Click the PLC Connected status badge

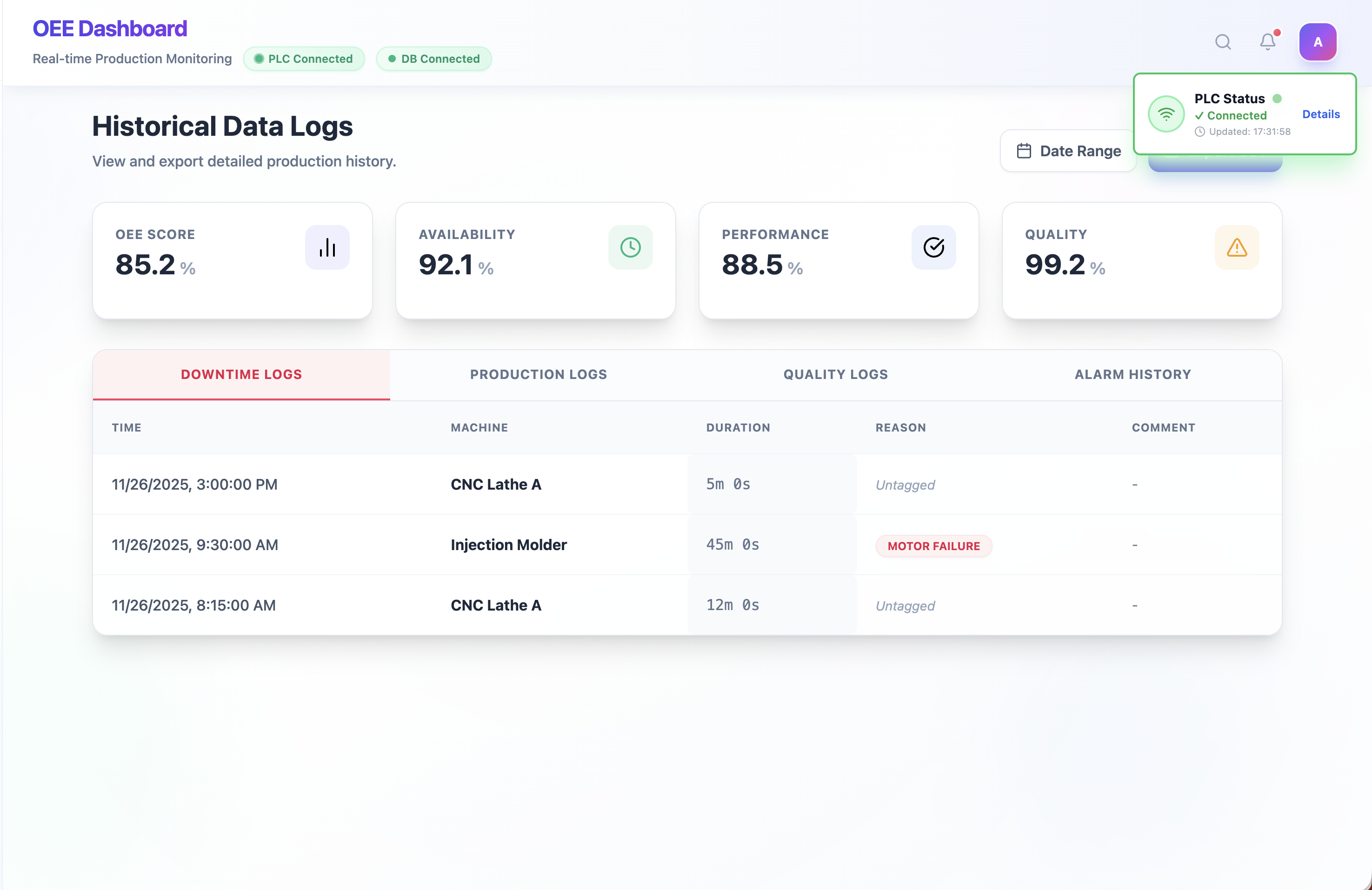coord(304,59)
